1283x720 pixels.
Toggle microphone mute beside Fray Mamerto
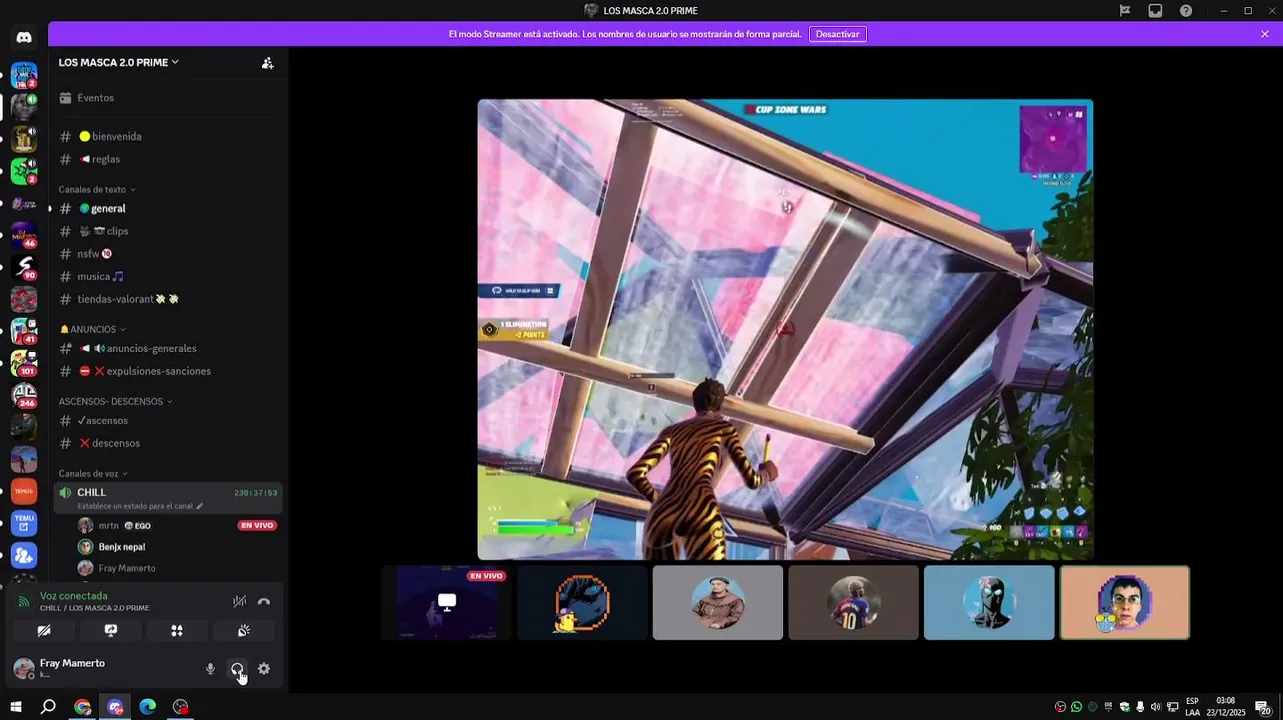[210, 669]
